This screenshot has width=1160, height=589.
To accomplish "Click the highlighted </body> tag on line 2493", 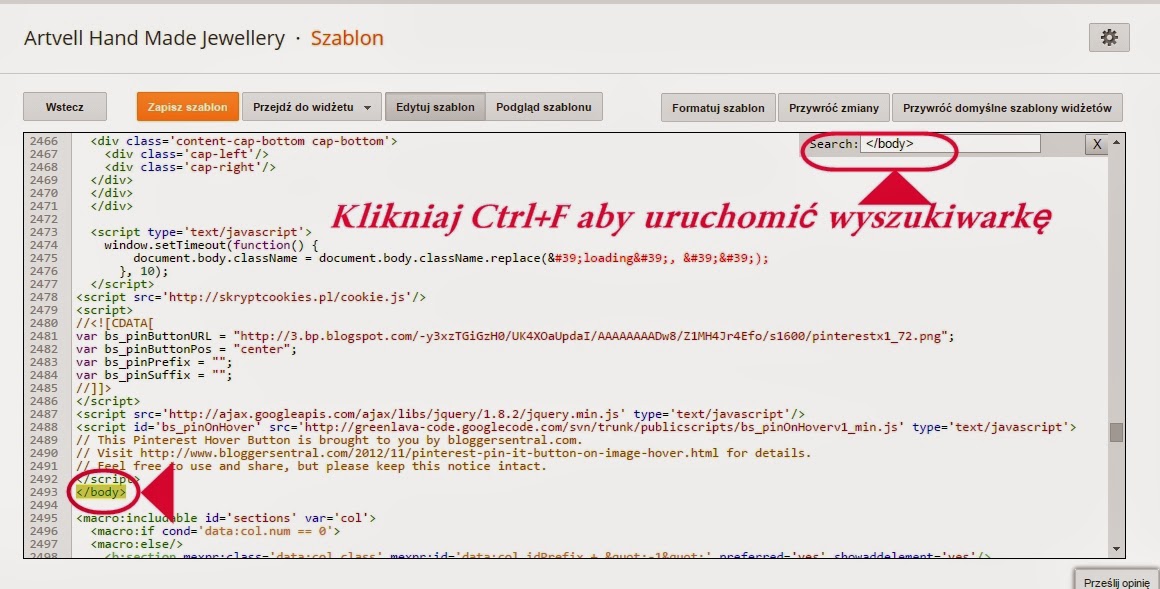I will pos(101,492).
